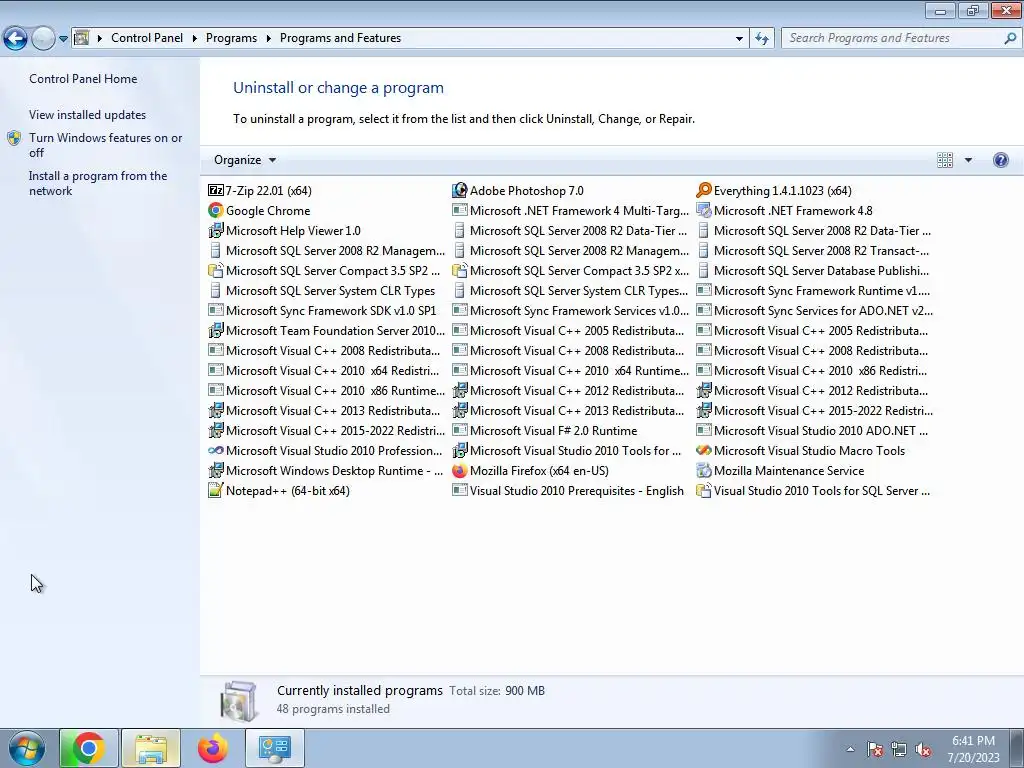The image size is (1024, 768).
Task: Open Control Panel Home link
Action: point(83,79)
